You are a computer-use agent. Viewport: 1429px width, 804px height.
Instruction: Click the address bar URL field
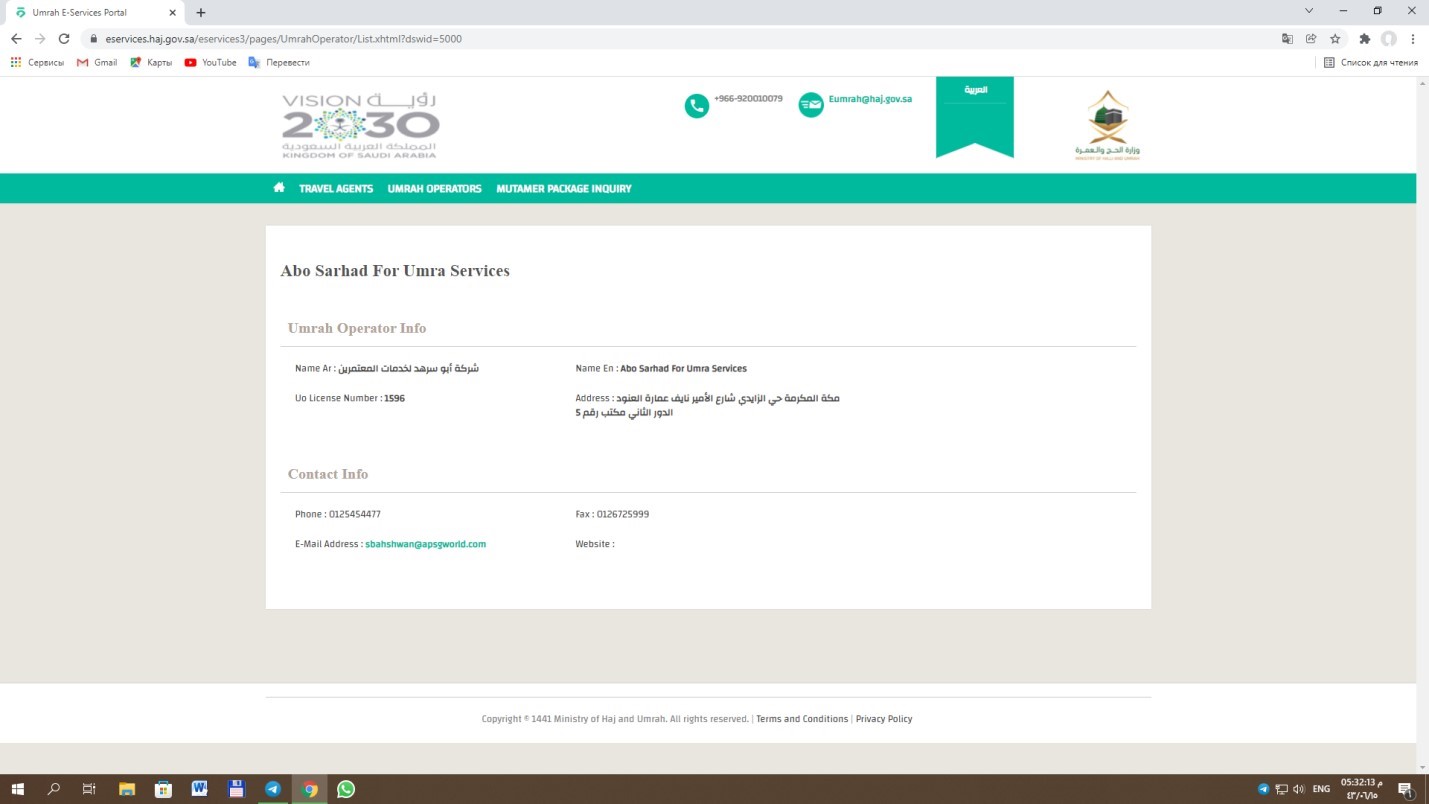[600, 39]
